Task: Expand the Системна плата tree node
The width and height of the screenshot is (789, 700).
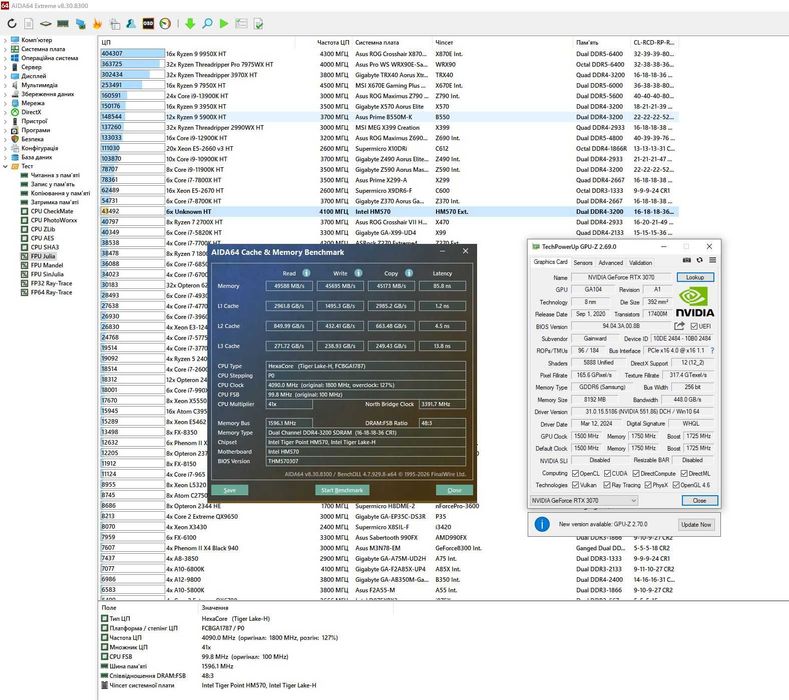Action: point(5,49)
